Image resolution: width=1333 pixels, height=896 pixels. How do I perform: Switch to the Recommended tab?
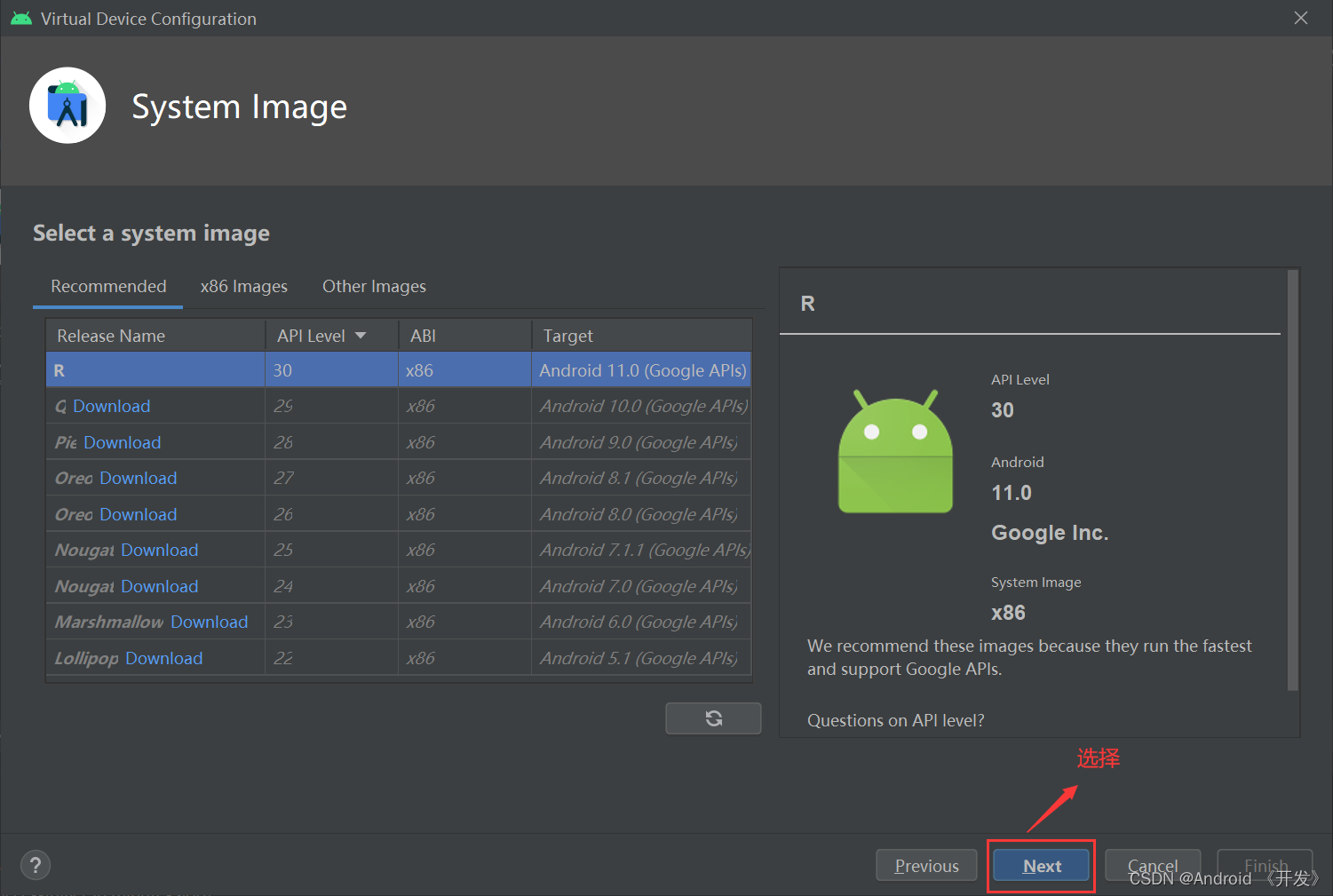tap(108, 286)
